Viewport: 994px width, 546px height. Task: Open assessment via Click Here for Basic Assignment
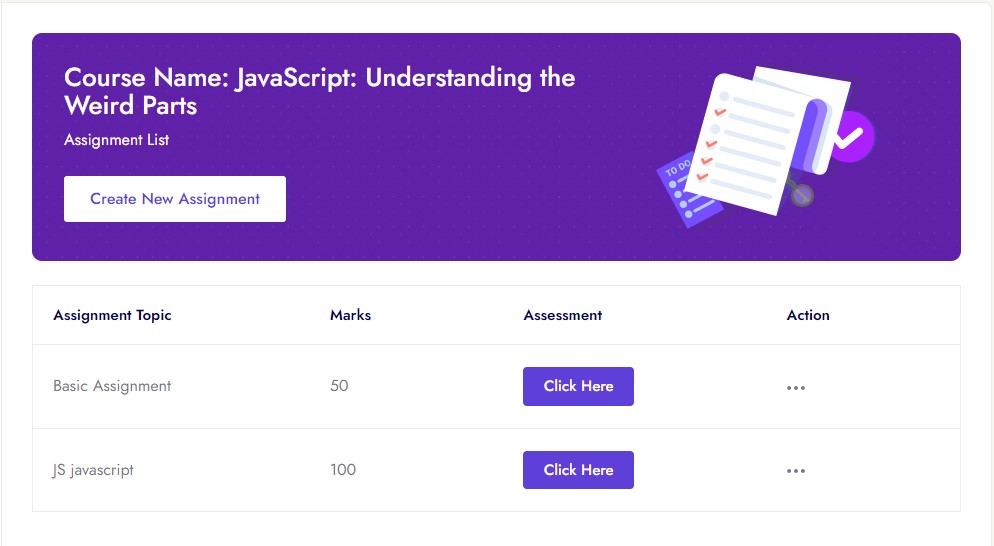578,386
